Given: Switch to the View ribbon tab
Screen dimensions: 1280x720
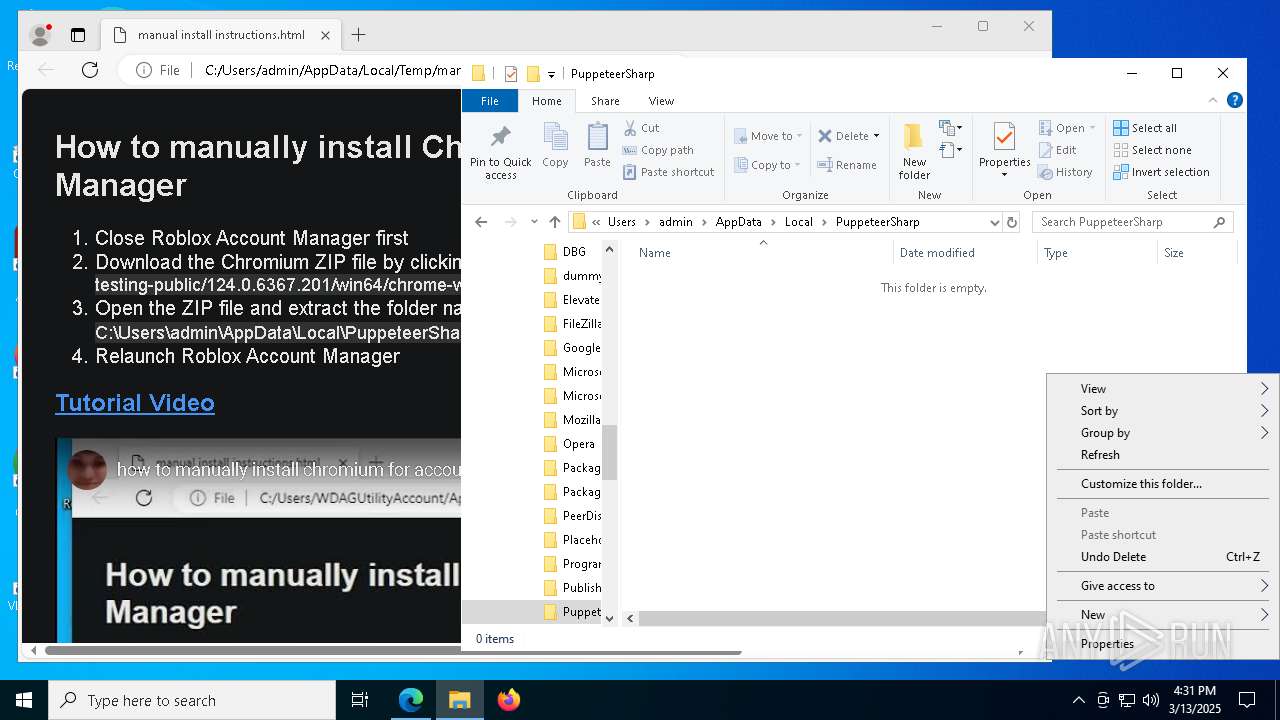Looking at the screenshot, I should coord(661,101).
